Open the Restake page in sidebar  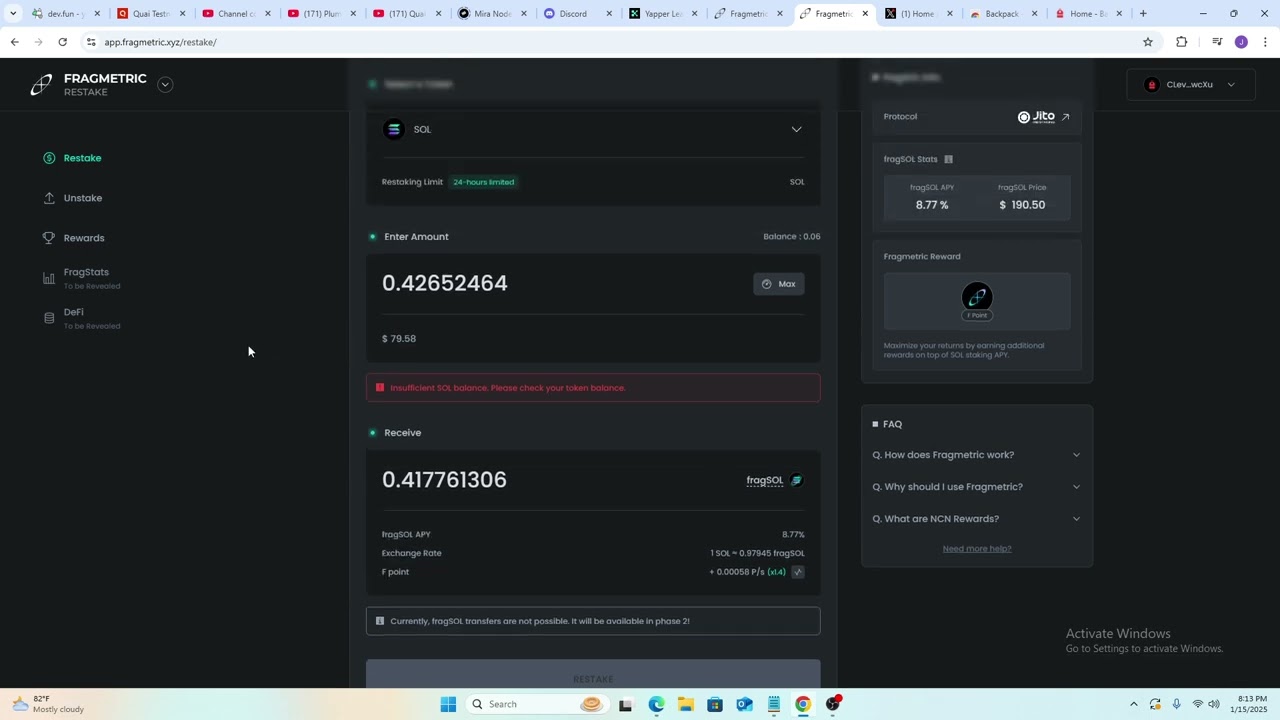(82, 158)
